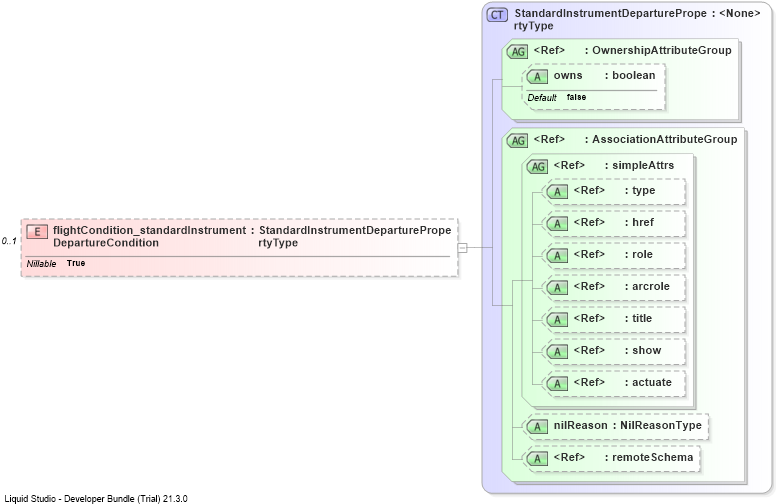
Task: Select the href attribute reference name
Action: click(643, 222)
